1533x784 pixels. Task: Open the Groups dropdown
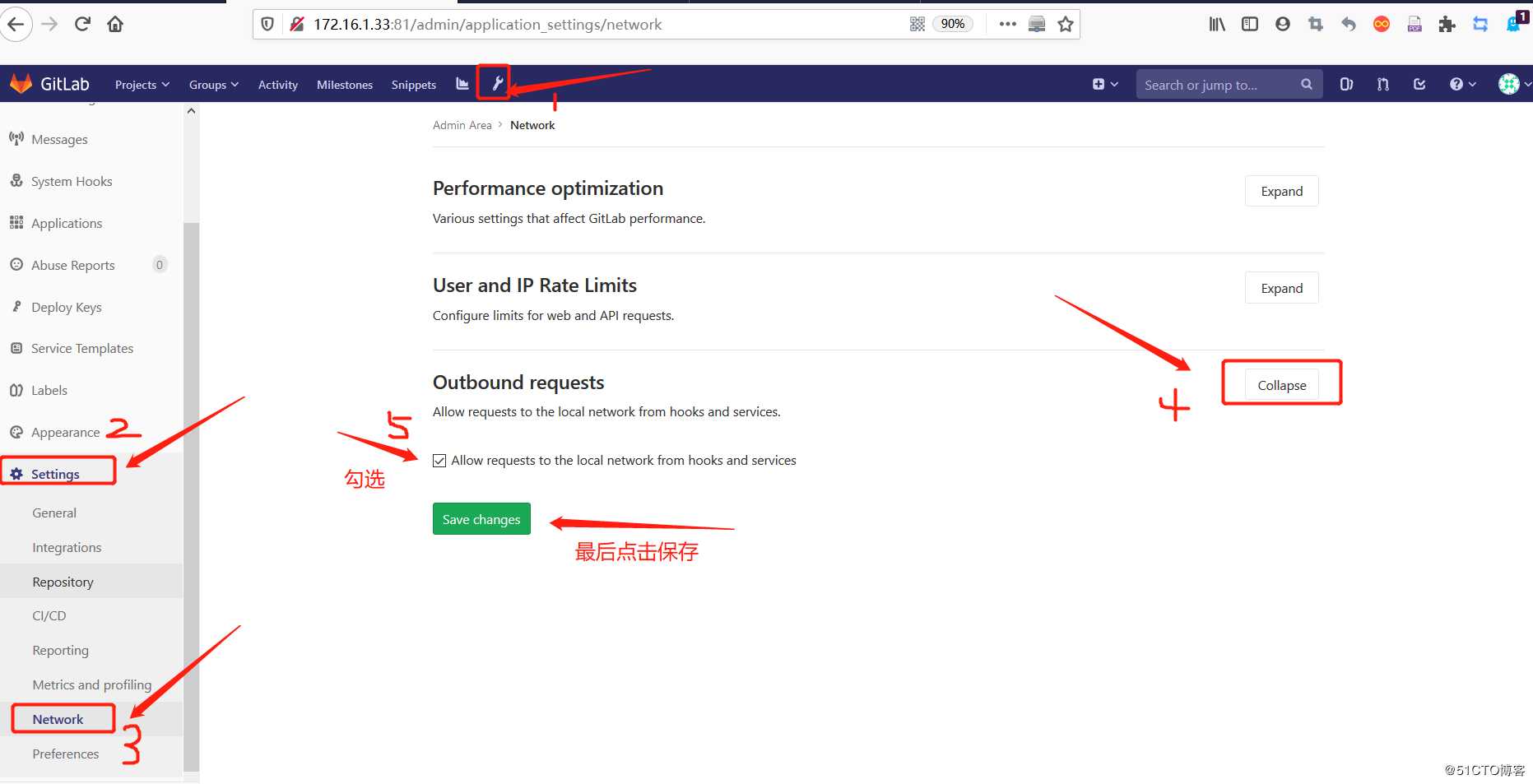(x=214, y=85)
